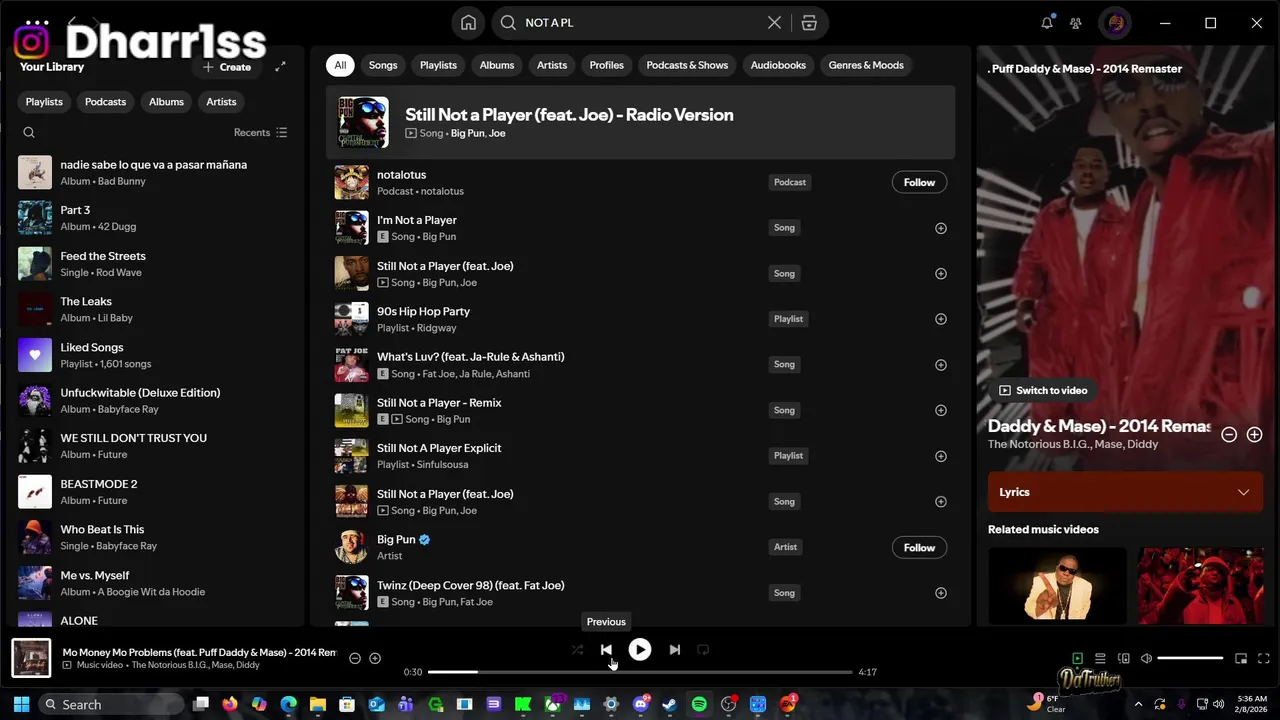Screen dimensions: 1280x720
Task: Open top result Still Not a Player Radio Version
Action: pyautogui.click(x=640, y=122)
